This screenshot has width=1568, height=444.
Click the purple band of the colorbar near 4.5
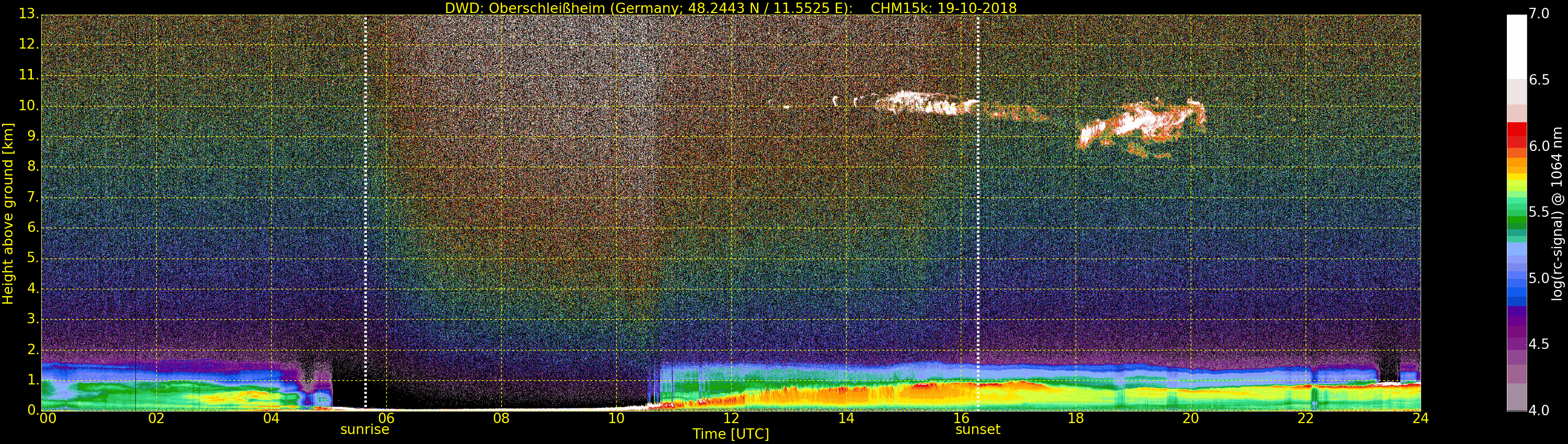coord(1516,344)
